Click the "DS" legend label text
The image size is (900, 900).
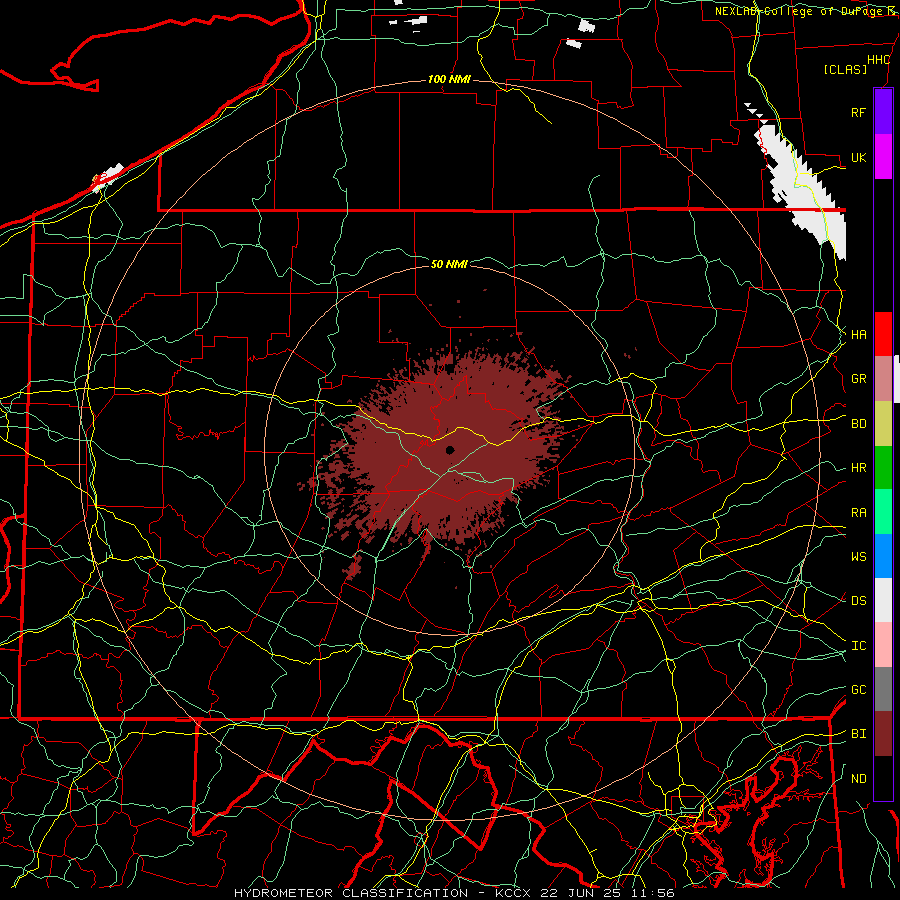(858, 601)
